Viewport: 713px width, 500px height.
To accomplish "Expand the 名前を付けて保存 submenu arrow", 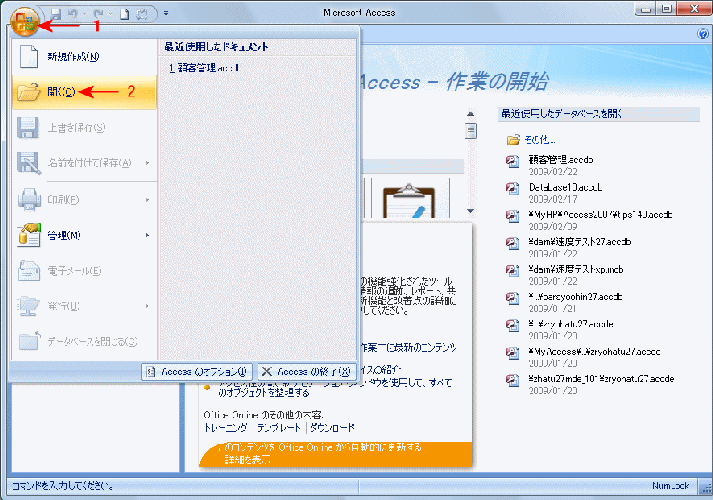I will (147, 163).
